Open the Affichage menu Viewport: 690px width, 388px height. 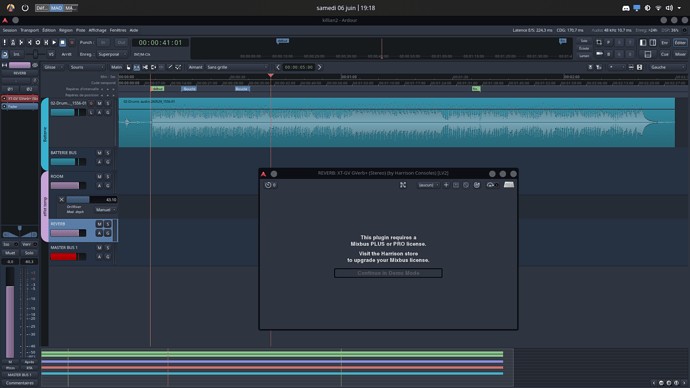click(97, 30)
